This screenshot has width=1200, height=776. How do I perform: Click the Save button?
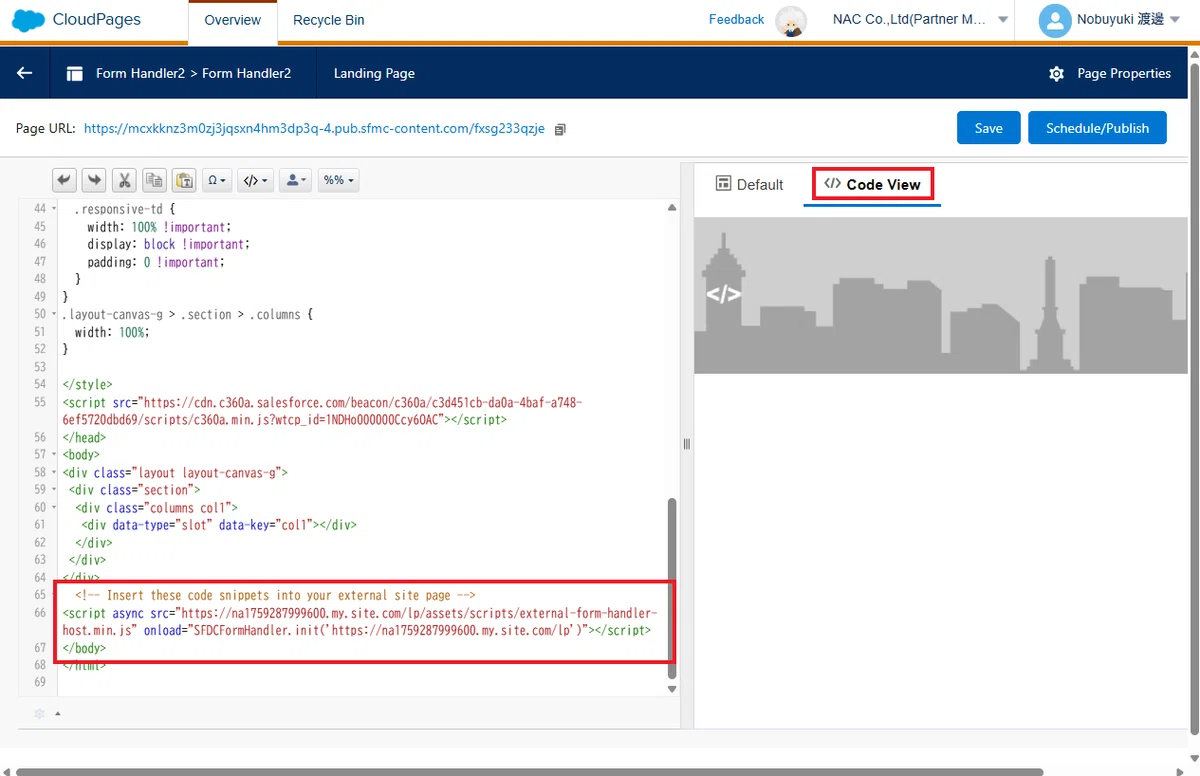988,128
